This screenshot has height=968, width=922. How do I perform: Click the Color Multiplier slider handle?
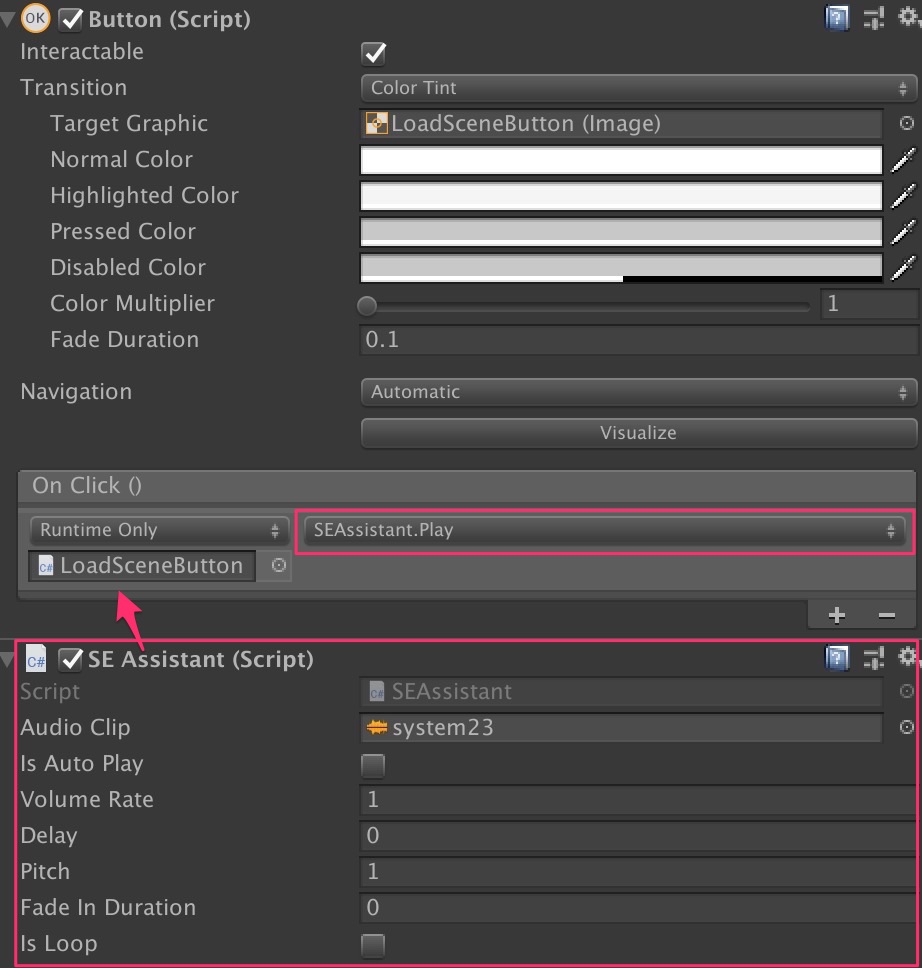click(367, 306)
